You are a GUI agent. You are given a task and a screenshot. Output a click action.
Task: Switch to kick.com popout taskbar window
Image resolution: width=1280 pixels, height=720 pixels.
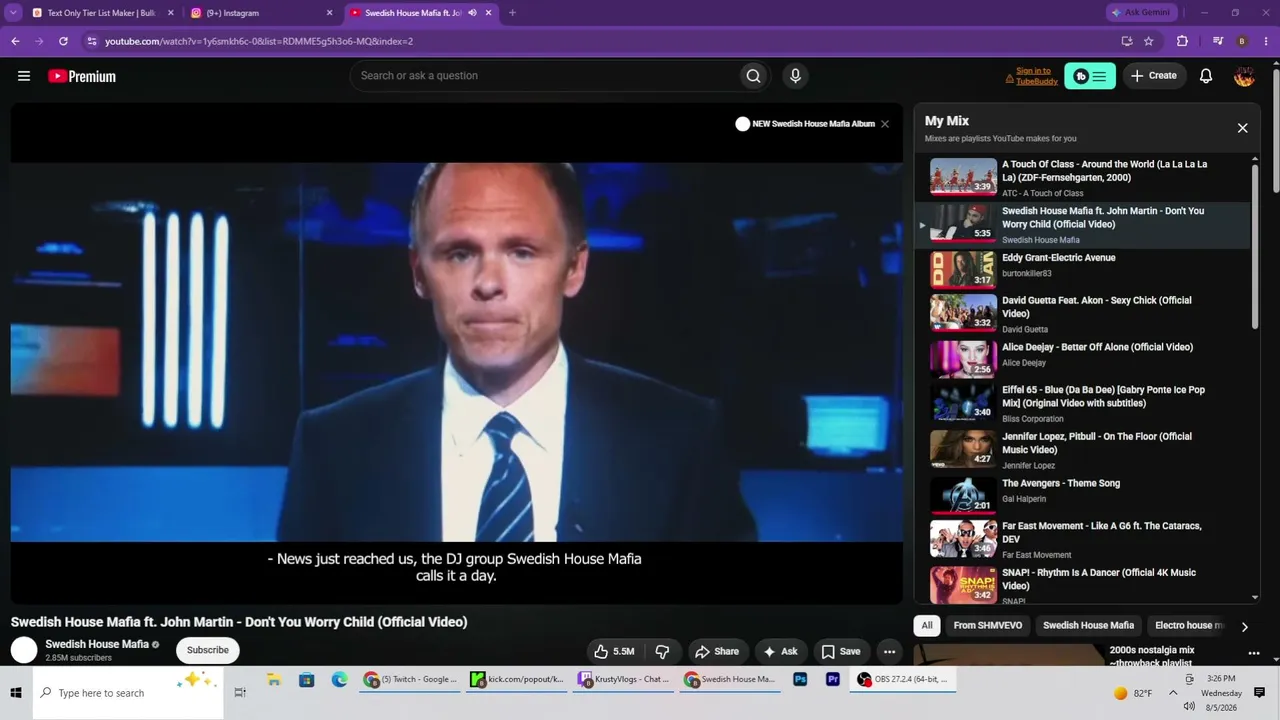tap(519, 680)
